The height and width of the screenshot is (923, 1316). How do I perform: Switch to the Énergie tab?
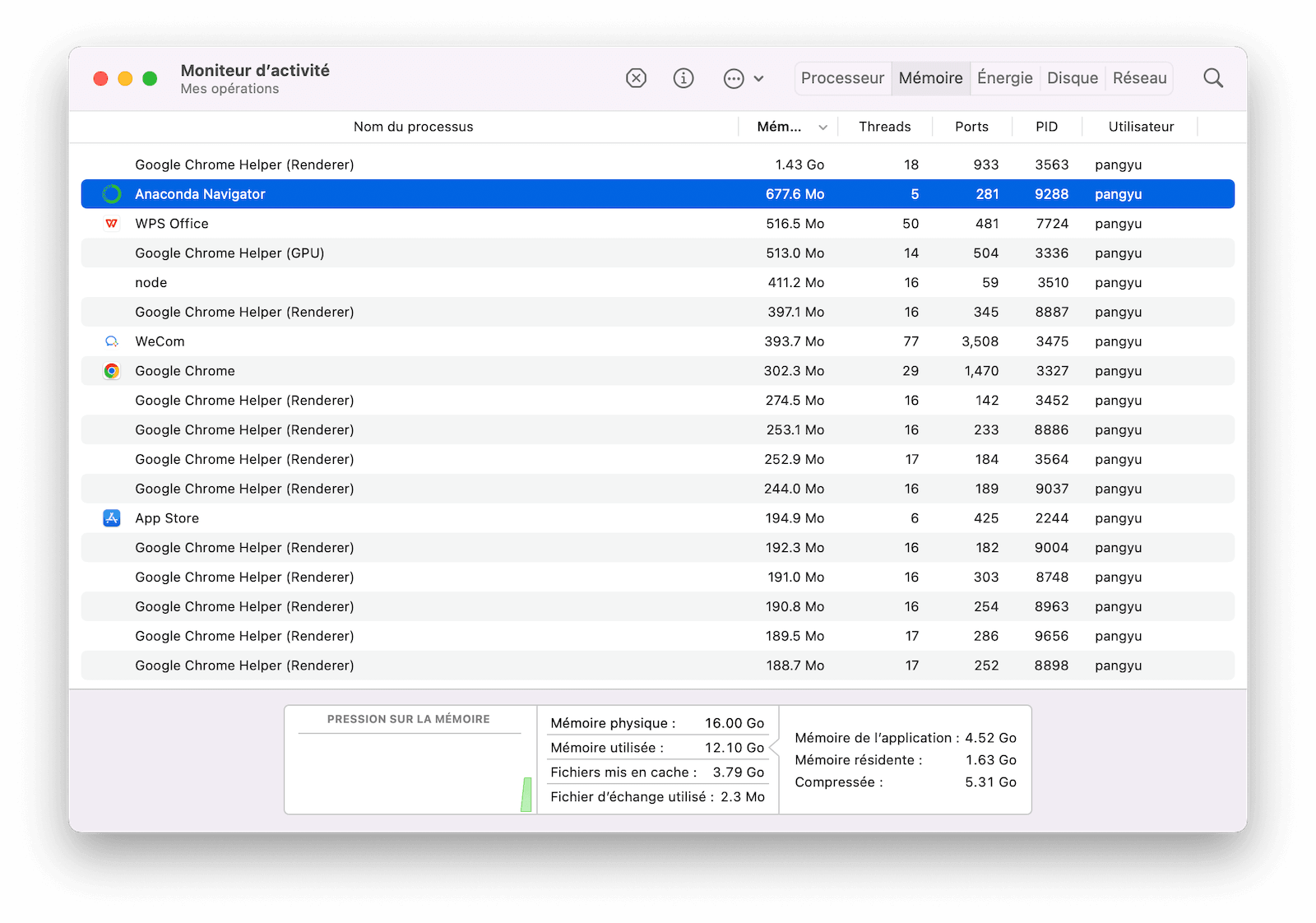1004,78
